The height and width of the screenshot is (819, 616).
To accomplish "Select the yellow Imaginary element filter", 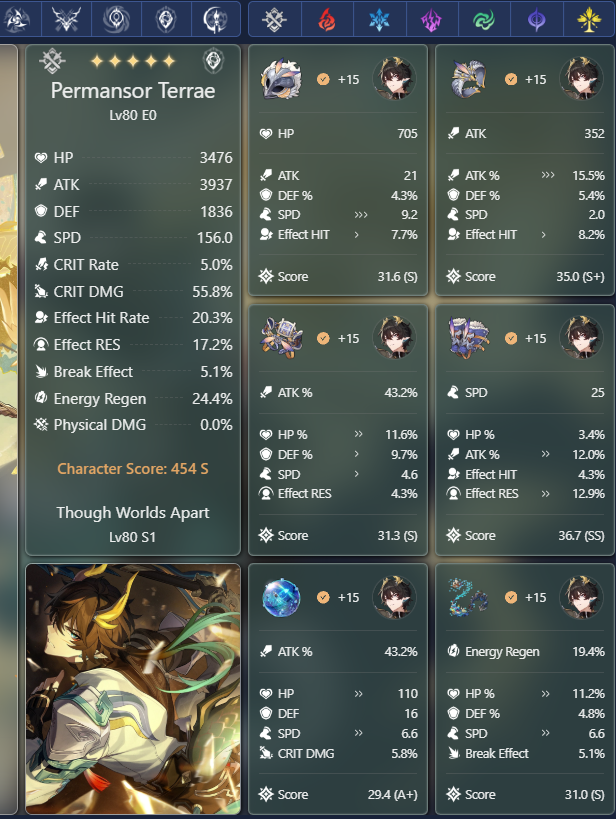I will click(589, 20).
